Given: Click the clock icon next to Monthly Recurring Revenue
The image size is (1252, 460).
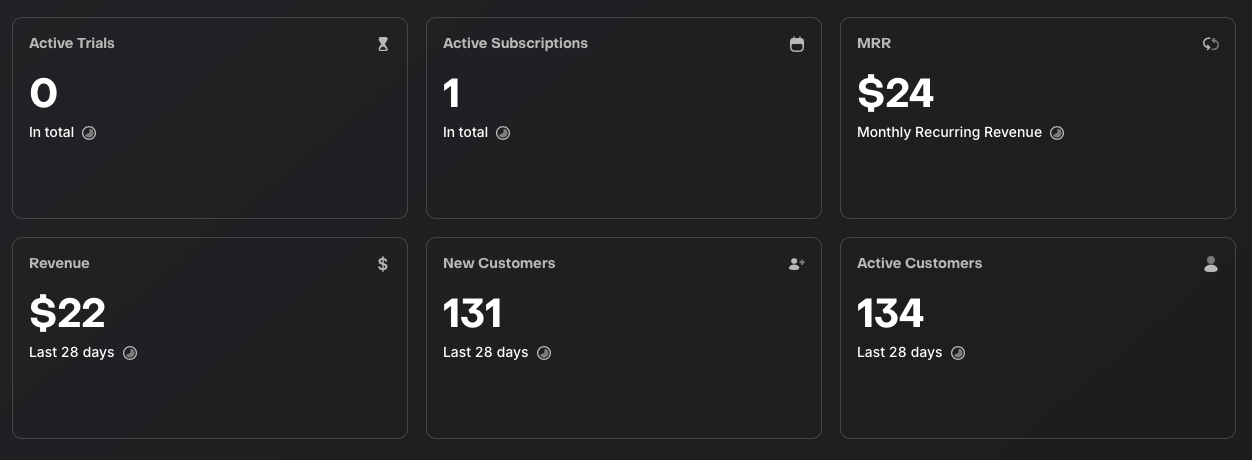Looking at the screenshot, I should (x=1057, y=133).
